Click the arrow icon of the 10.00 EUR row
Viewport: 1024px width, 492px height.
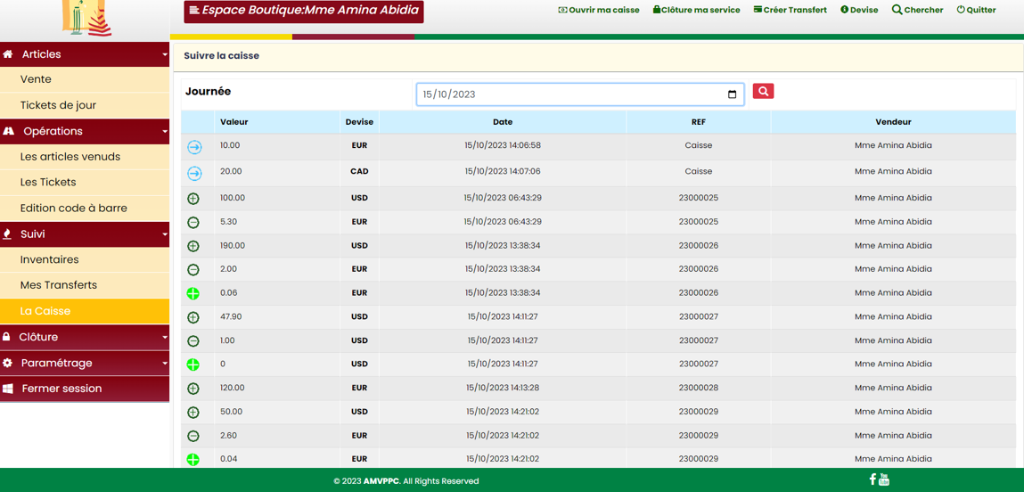(x=195, y=148)
